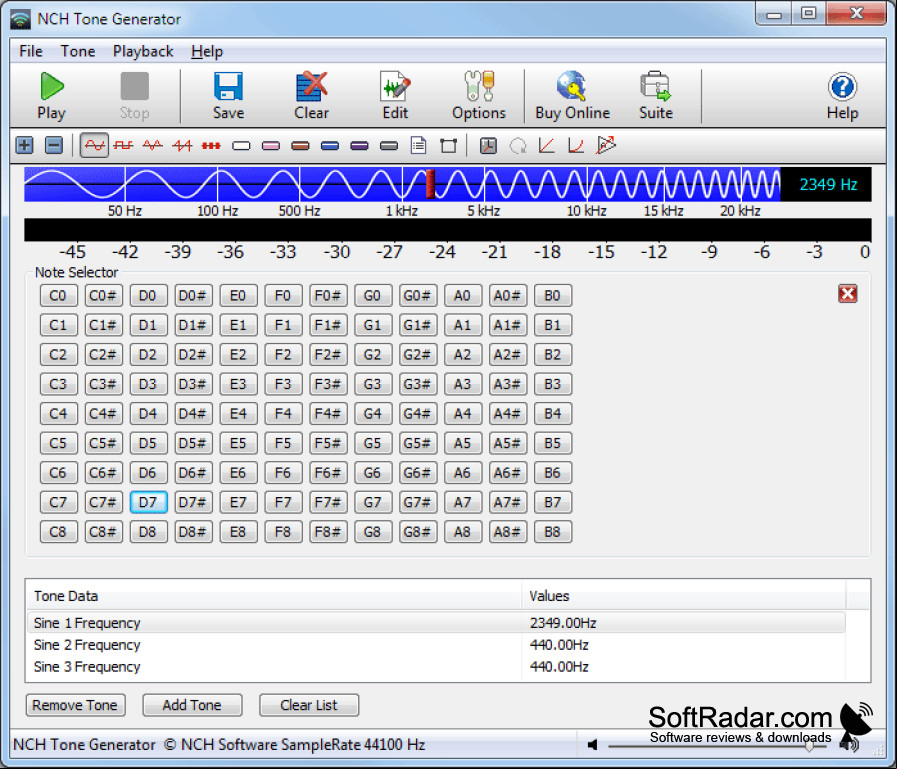Select the Sine 1 Frequency row
The image size is (897, 769).
[x=436, y=623]
